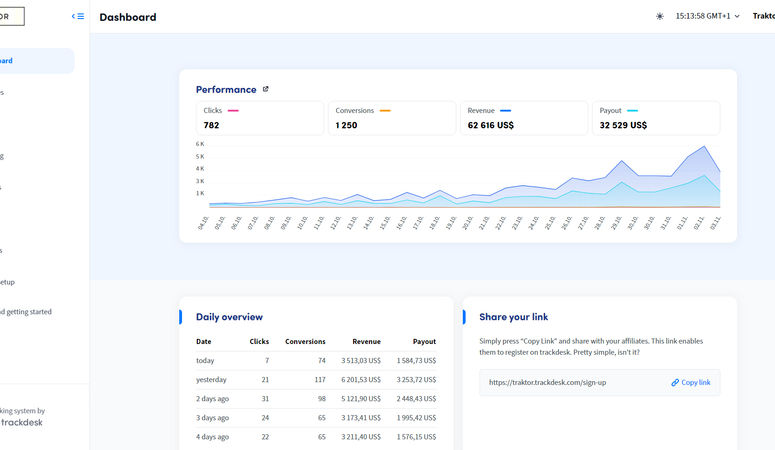Click the Daily overview heading
This screenshot has width=775, height=450.
point(229,317)
